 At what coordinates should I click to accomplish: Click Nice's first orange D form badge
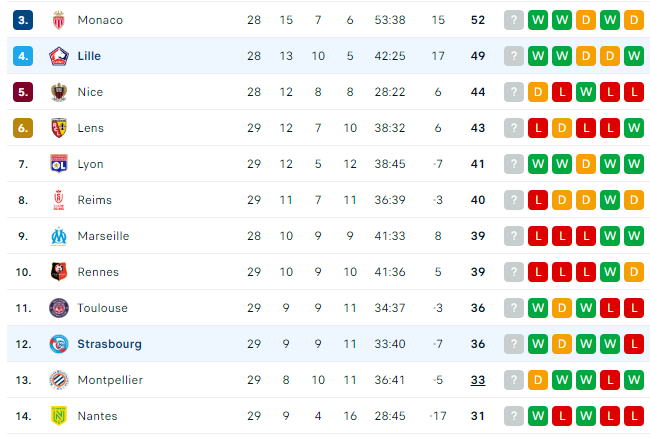coord(538,92)
